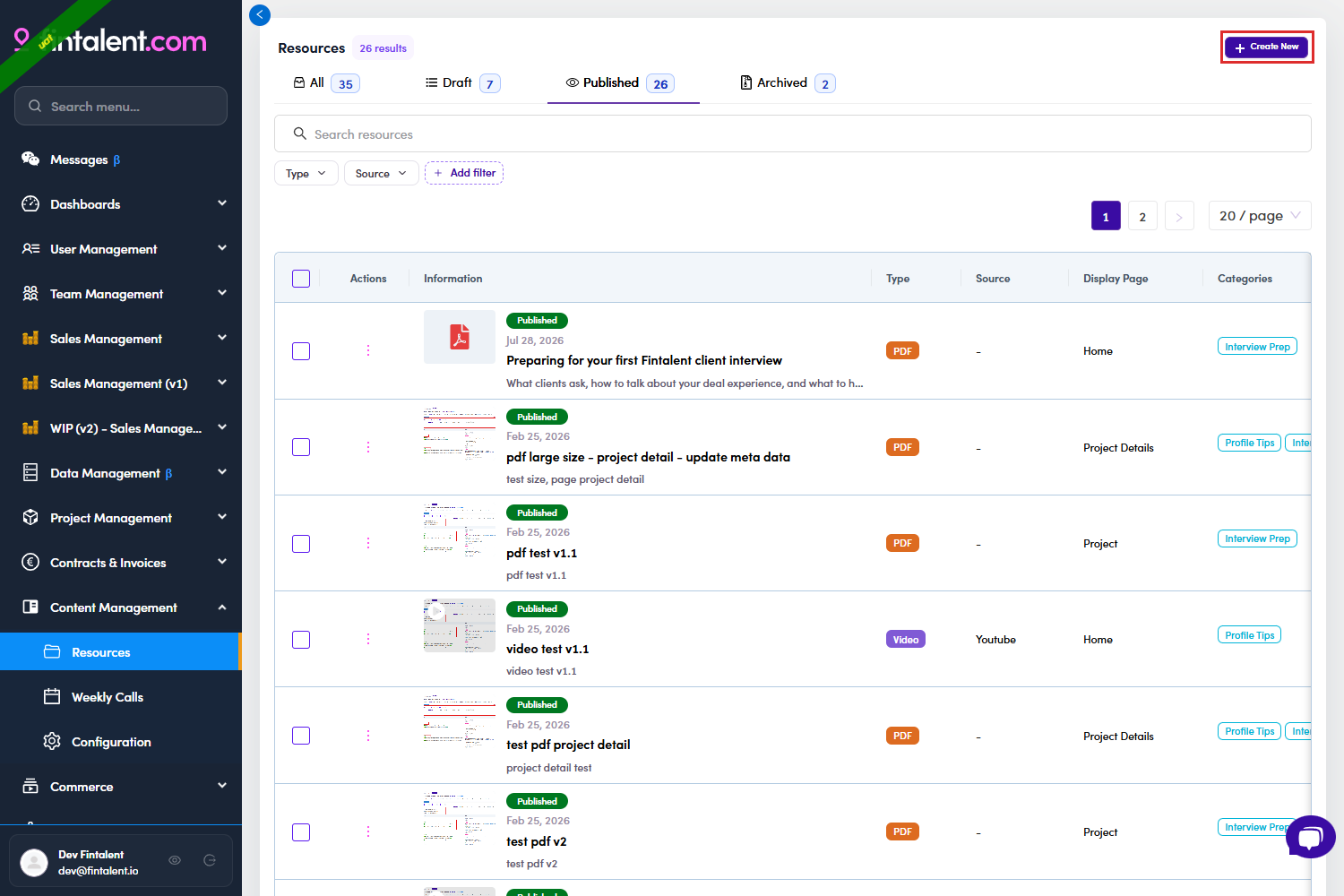Click the Profile Tips tag on video test row
1344x896 pixels.
1249,635
